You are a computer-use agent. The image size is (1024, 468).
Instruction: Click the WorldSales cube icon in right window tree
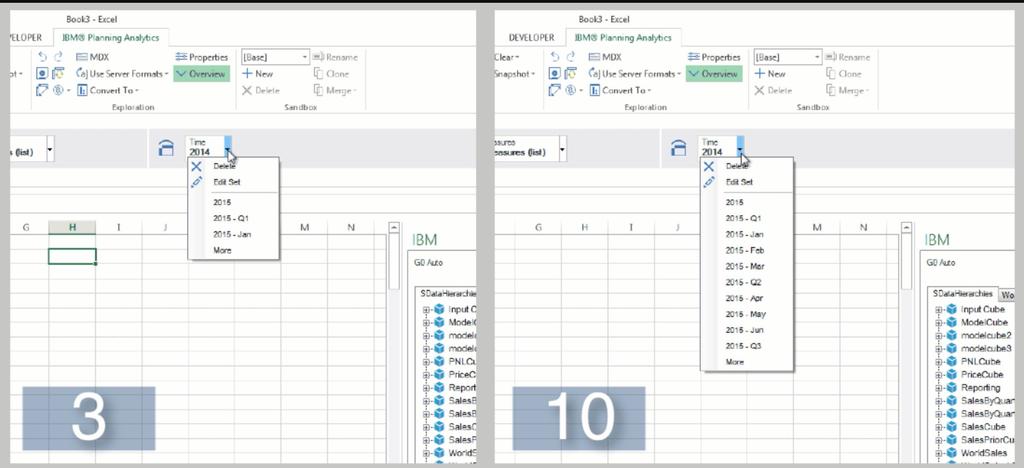(952, 453)
